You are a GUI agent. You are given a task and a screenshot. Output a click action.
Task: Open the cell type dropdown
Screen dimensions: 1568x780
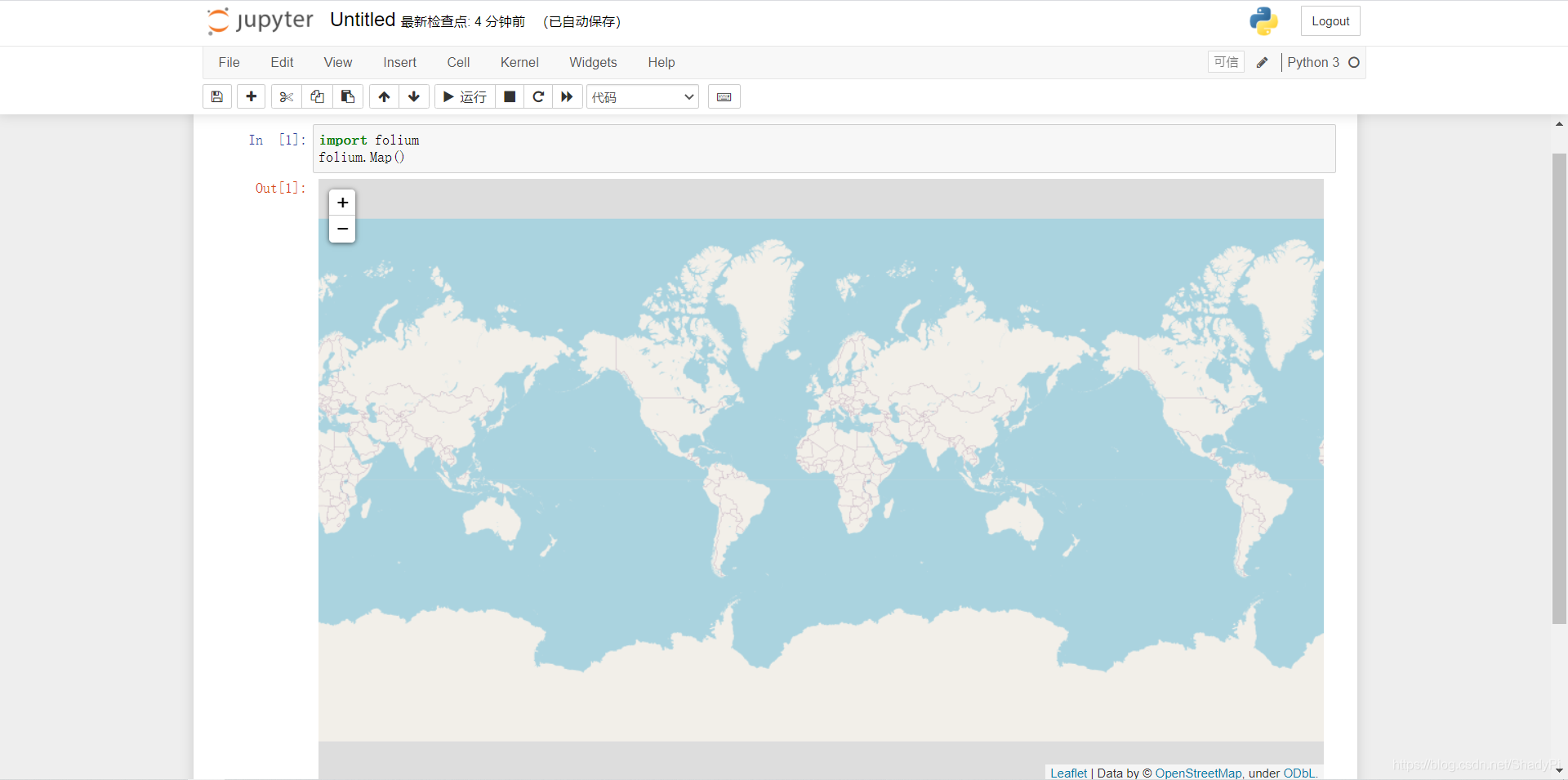tap(643, 97)
